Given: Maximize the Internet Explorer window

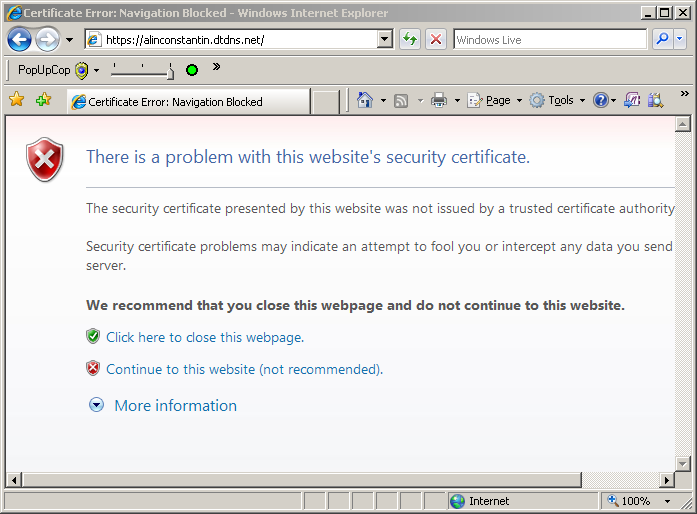Looking at the screenshot, I should [665, 13].
